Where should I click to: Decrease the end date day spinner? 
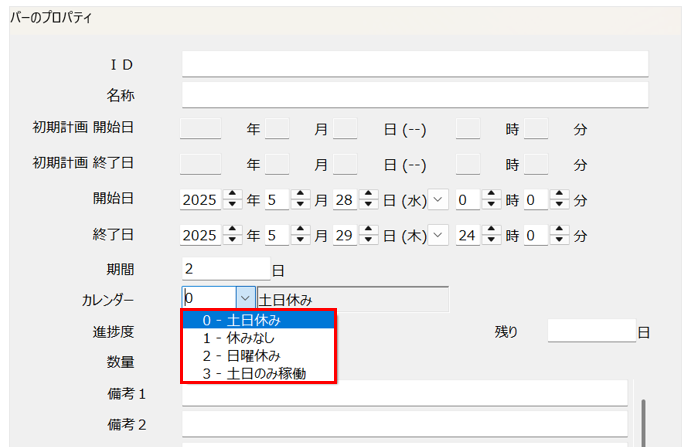[368, 240]
